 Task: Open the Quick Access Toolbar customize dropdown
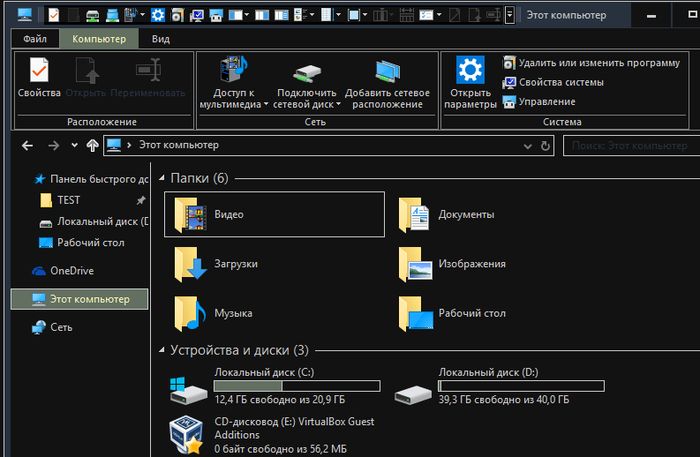(510, 15)
